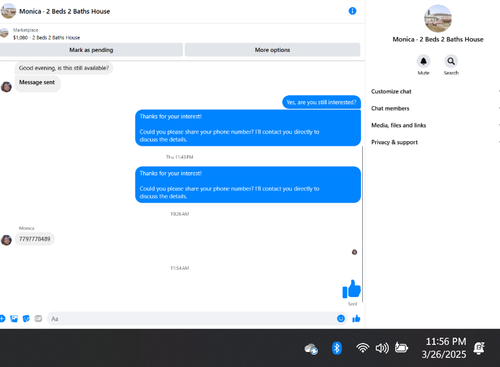The height and width of the screenshot is (367, 500).
Task: Send a thumbs-up like
Action: (x=356, y=319)
